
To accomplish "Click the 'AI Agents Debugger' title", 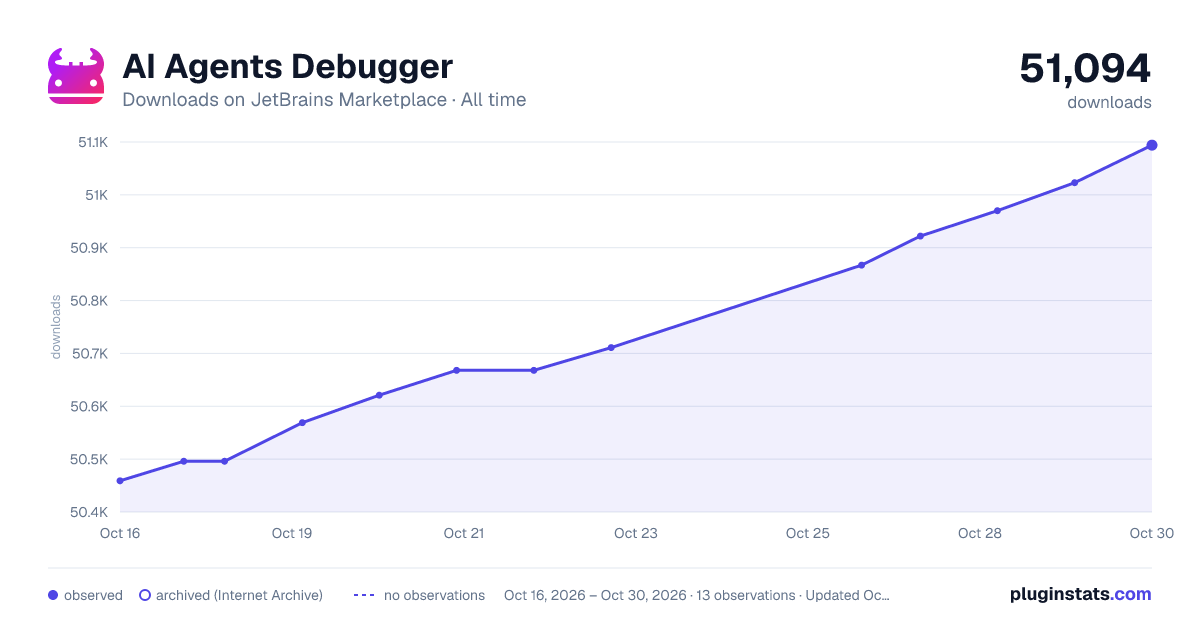I will [287, 67].
